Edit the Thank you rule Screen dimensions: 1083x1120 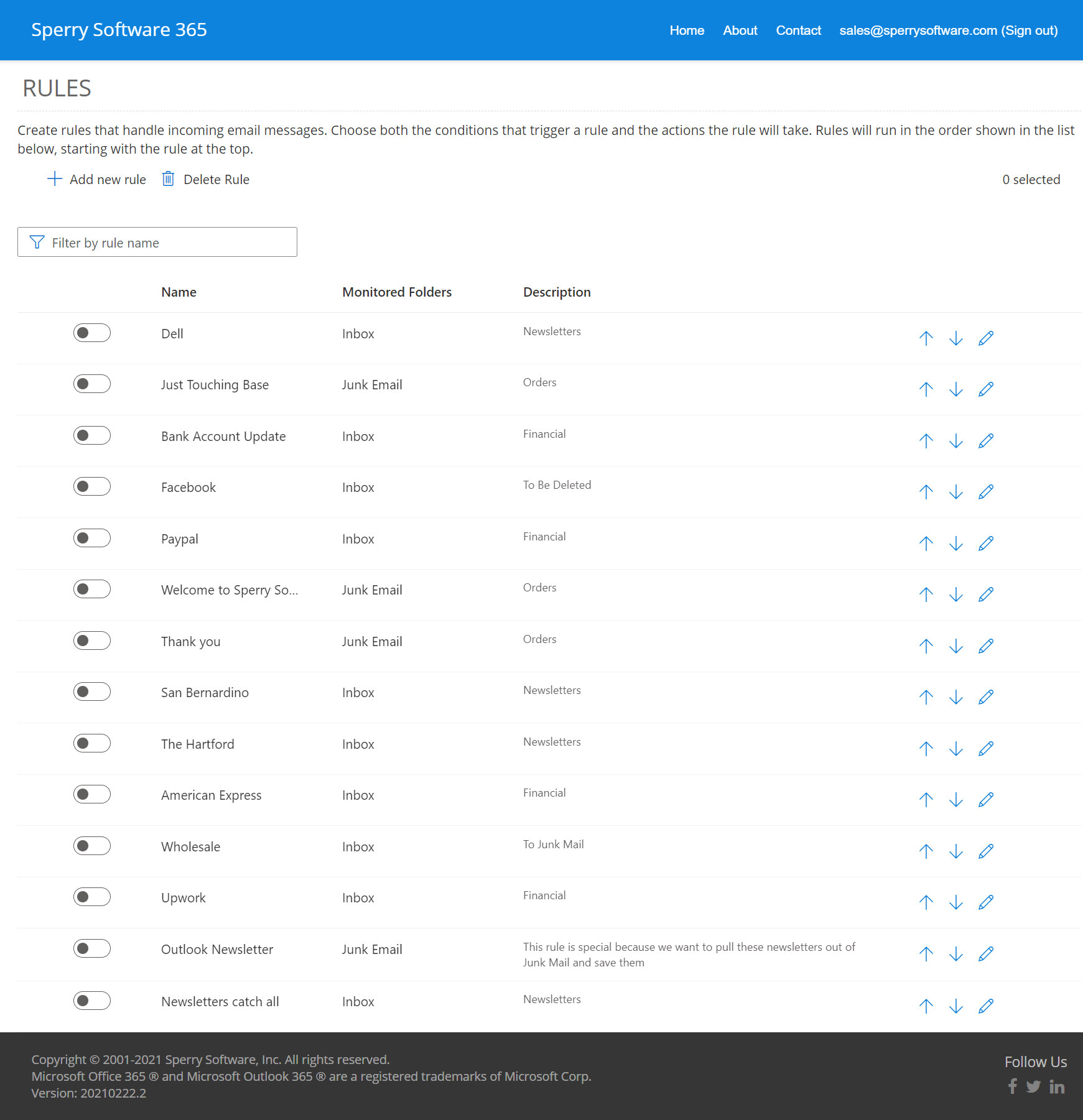point(985,646)
